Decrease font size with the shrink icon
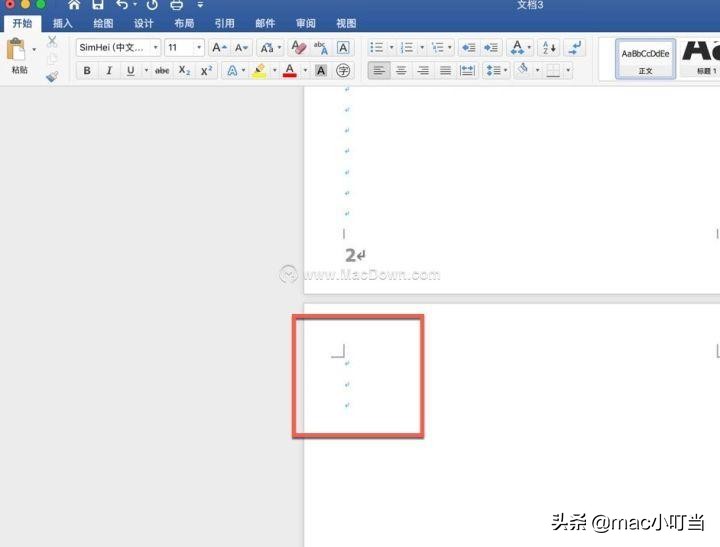 (x=241, y=48)
